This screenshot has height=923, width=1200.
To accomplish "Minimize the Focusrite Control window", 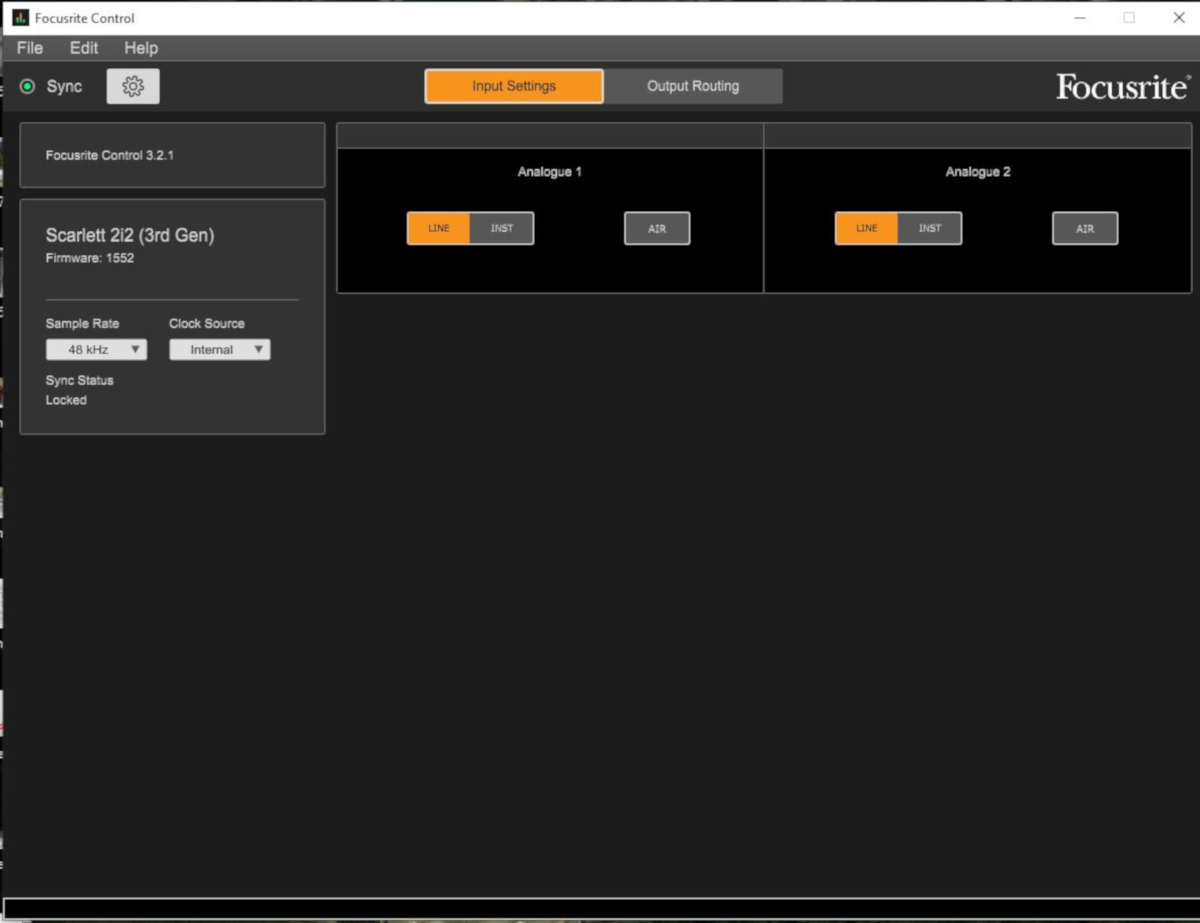I will 1080,18.
